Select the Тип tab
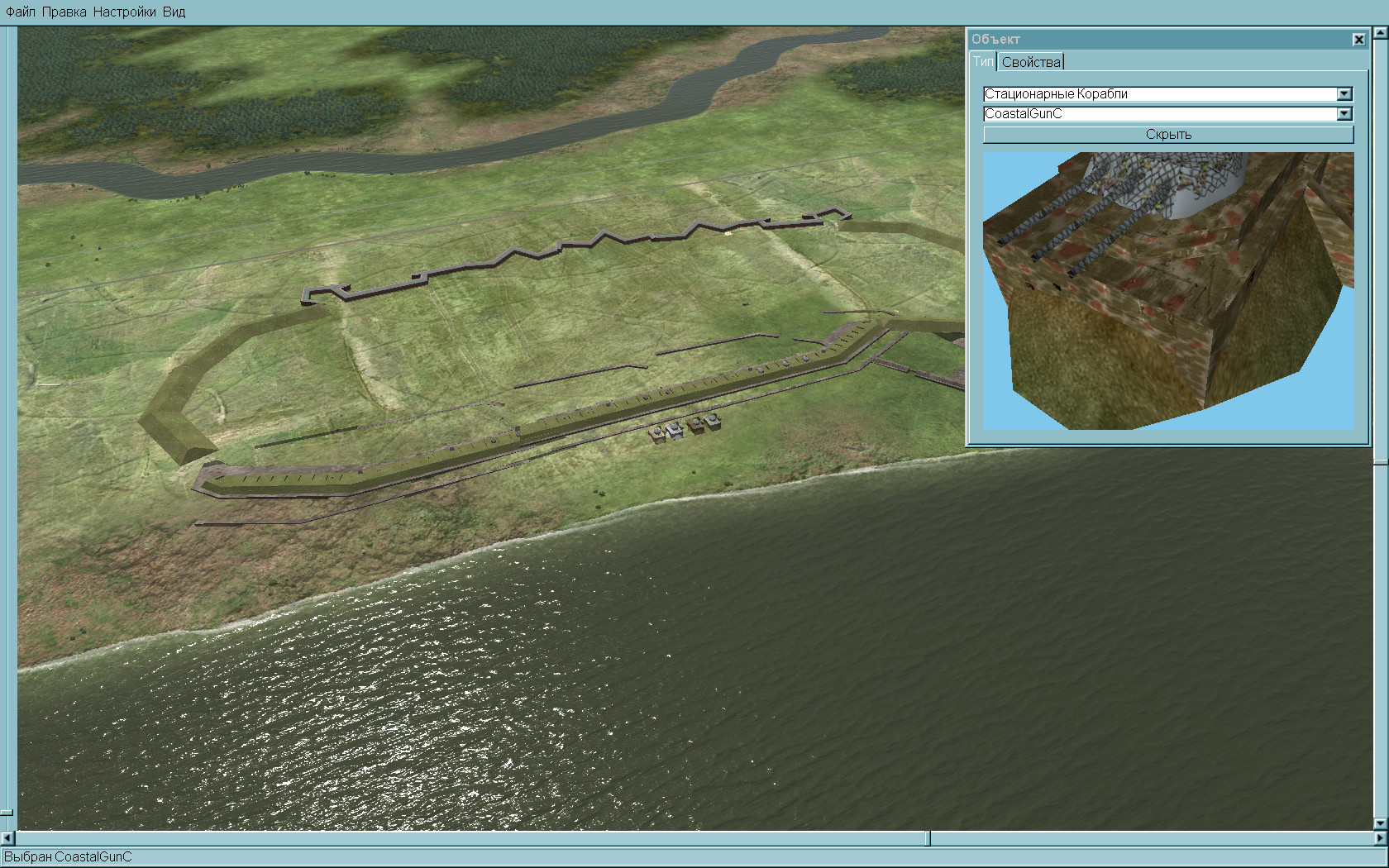This screenshot has height=868, width=1389. click(x=982, y=62)
